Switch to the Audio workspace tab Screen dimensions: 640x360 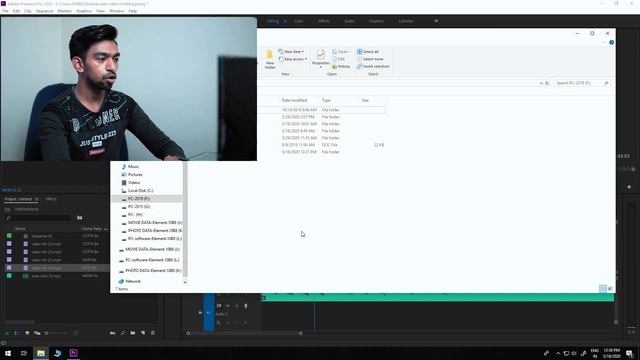(x=349, y=21)
